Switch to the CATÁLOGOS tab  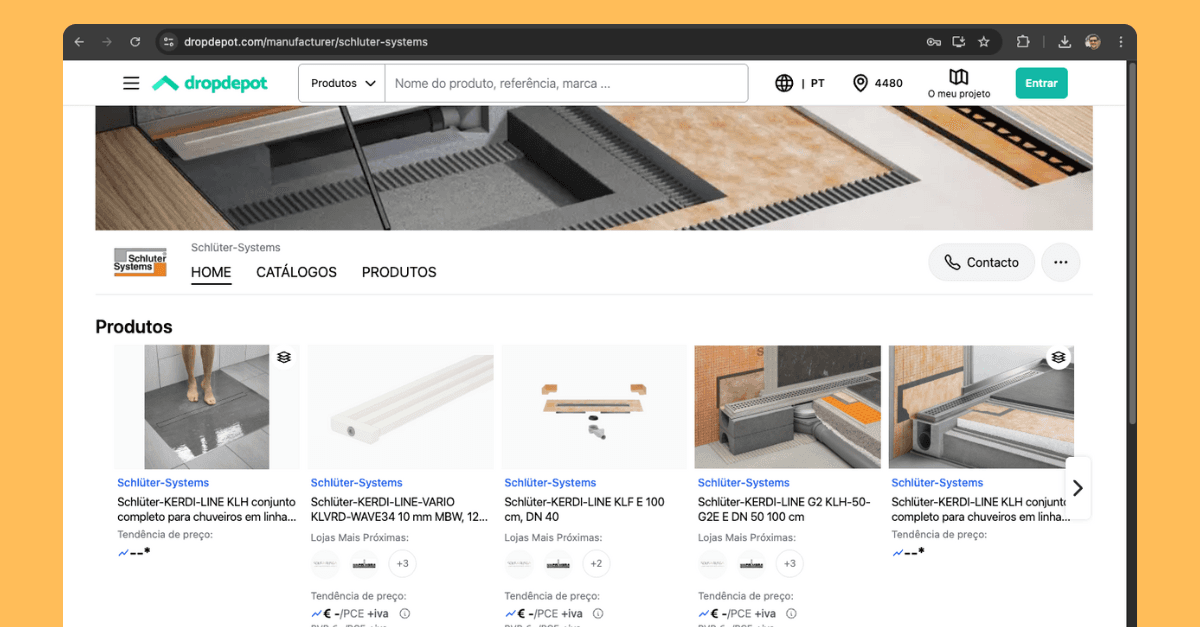[x=296, y=272]
